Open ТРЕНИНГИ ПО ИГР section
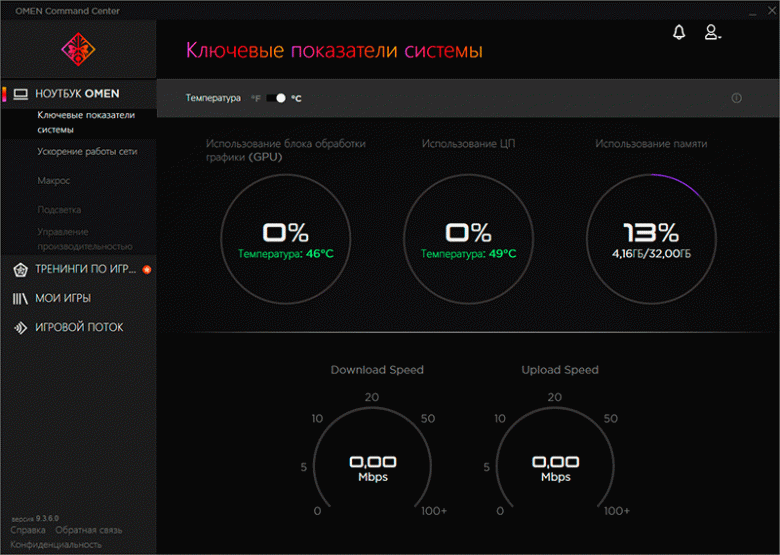 pos(85,270)
